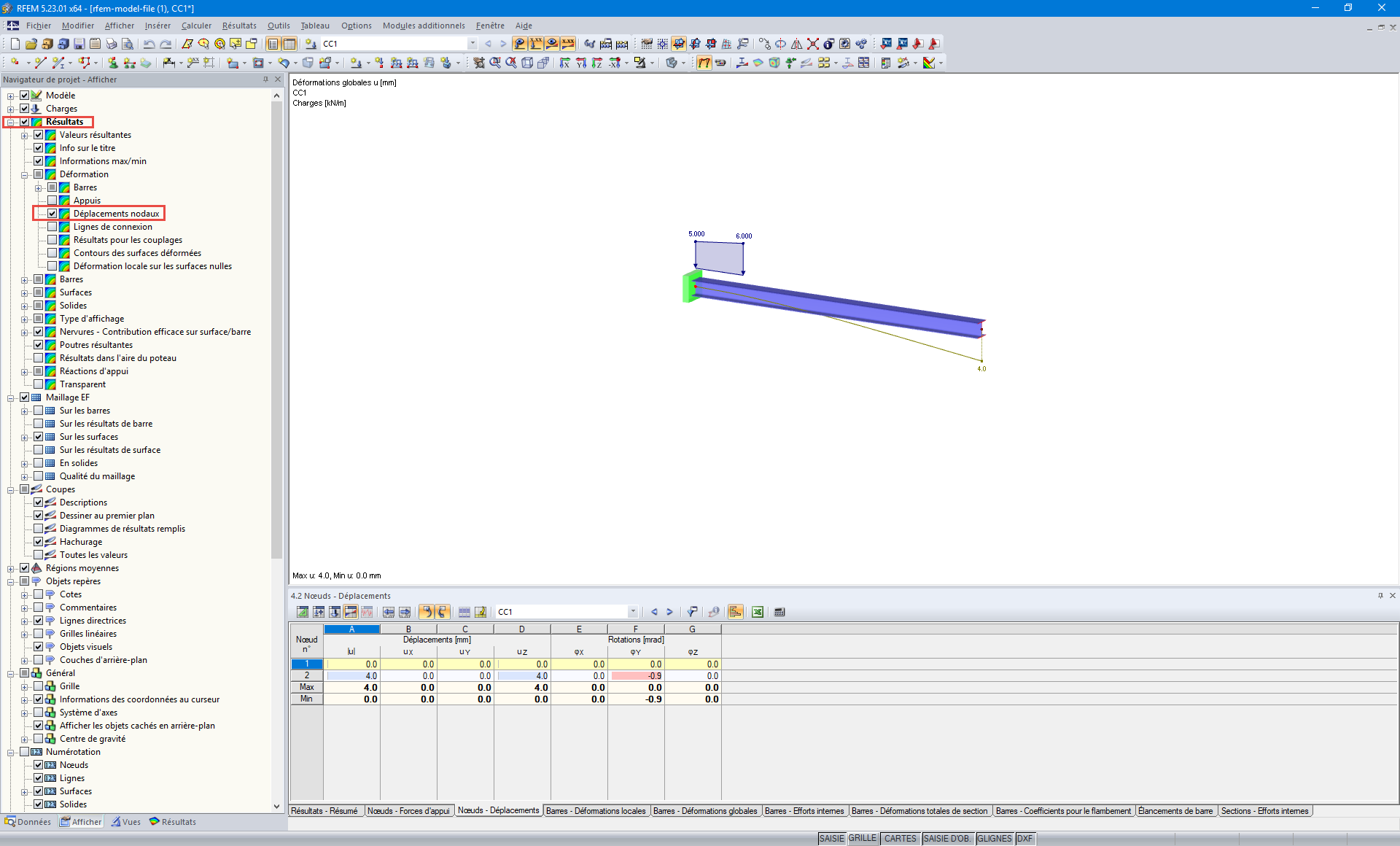Click the new document icon
Image resolution: width=1400 pixels, height=846 pixels.
[15, 44]
